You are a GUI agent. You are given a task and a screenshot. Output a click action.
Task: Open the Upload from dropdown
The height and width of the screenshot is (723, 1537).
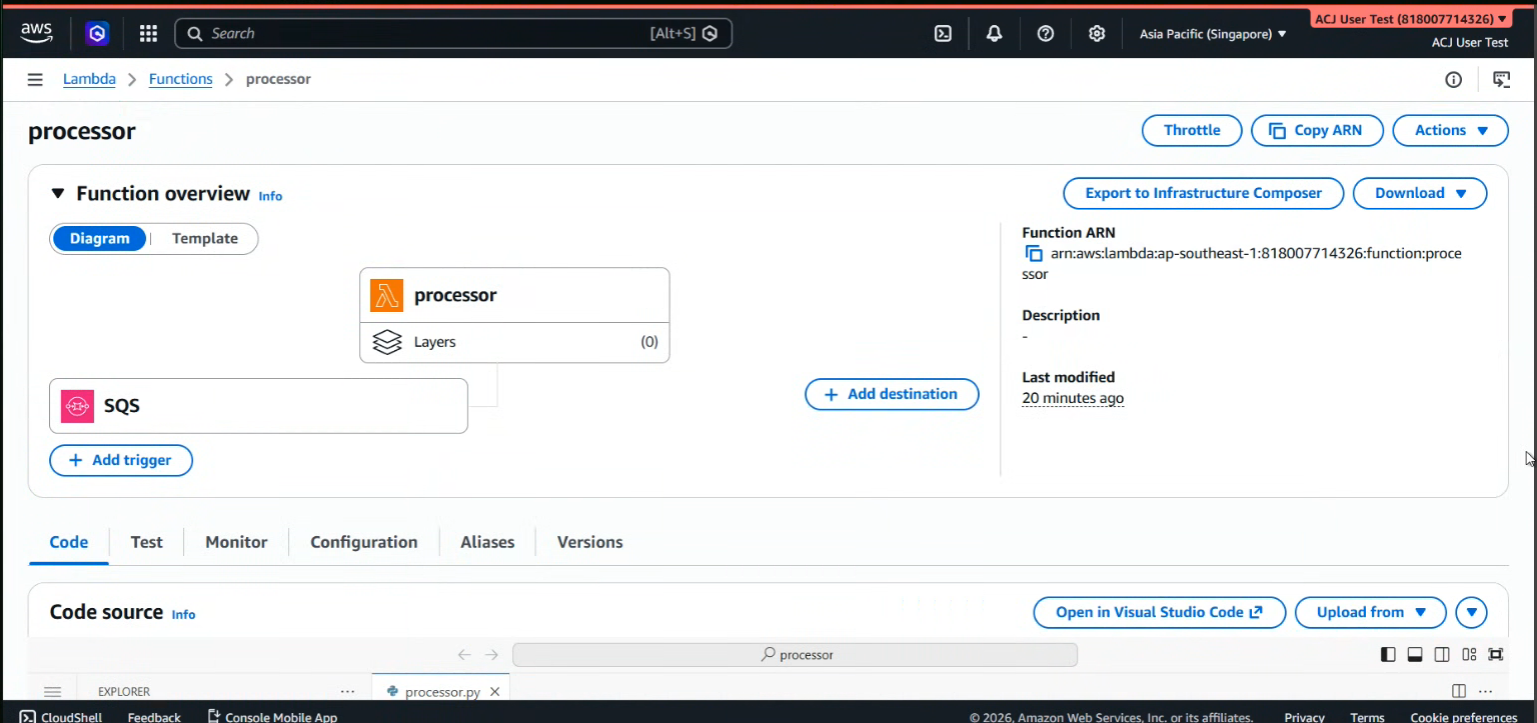tap(1371, 613)
